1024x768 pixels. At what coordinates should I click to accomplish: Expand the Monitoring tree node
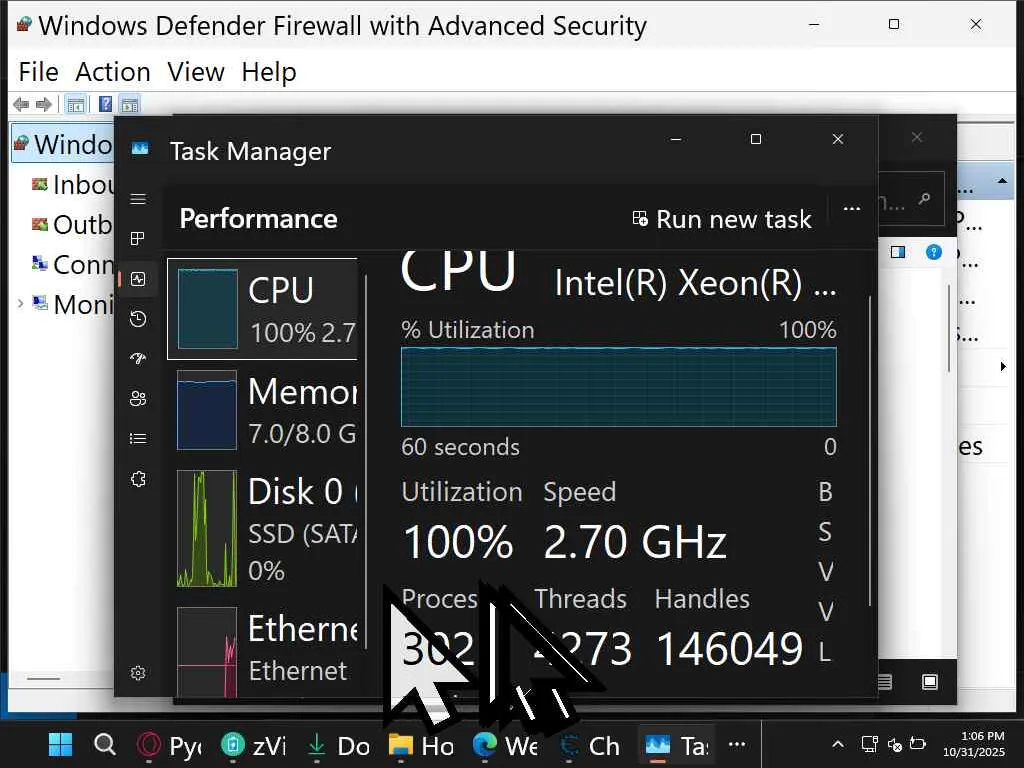(20, 303)
